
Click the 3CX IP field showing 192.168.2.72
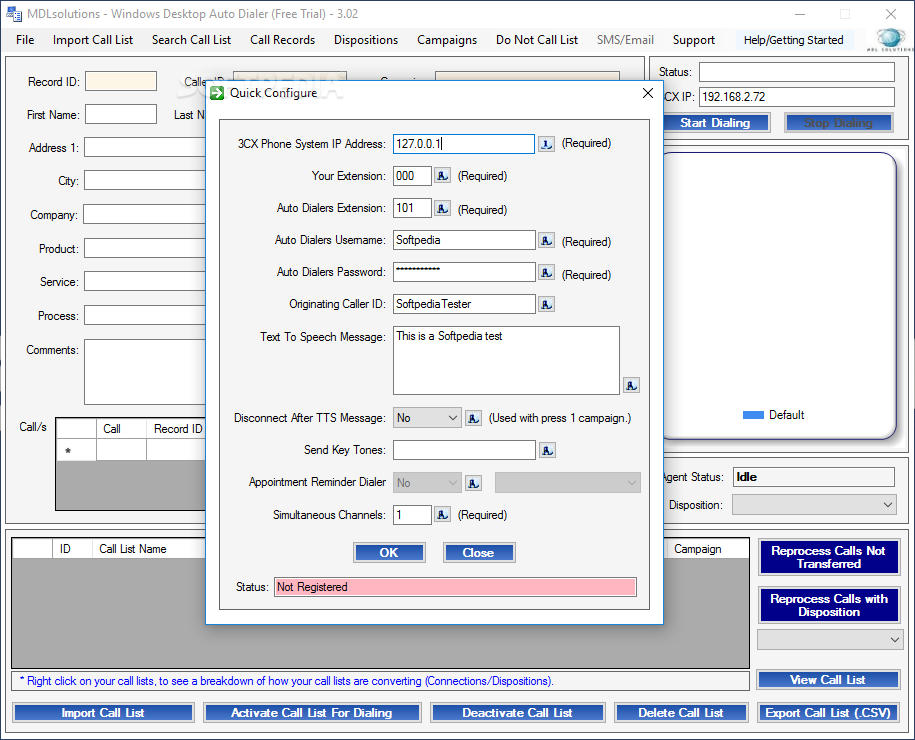(797, 97)
